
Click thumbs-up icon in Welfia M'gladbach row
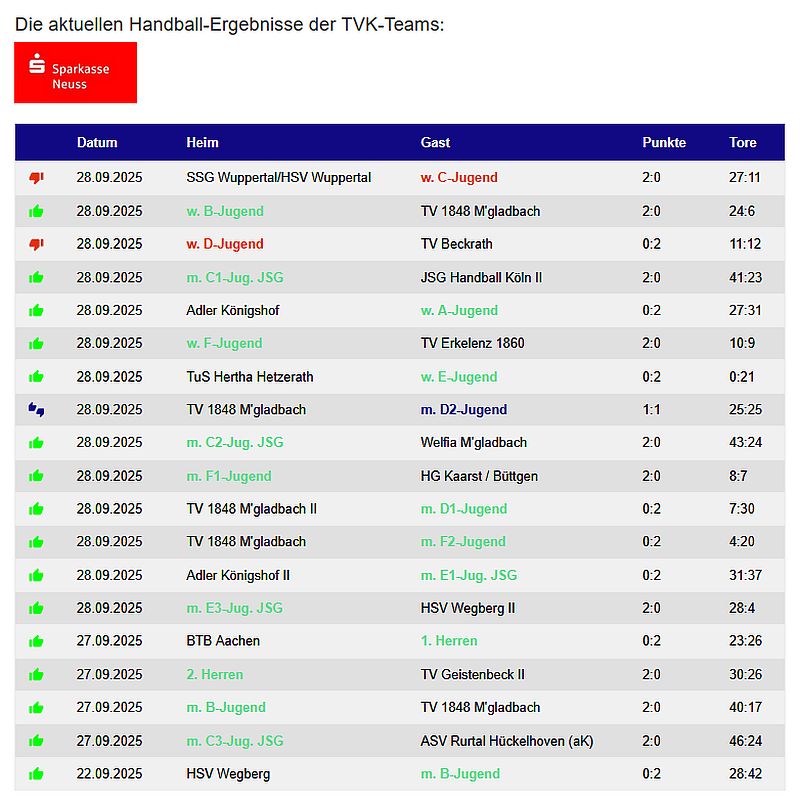(37, 443)
